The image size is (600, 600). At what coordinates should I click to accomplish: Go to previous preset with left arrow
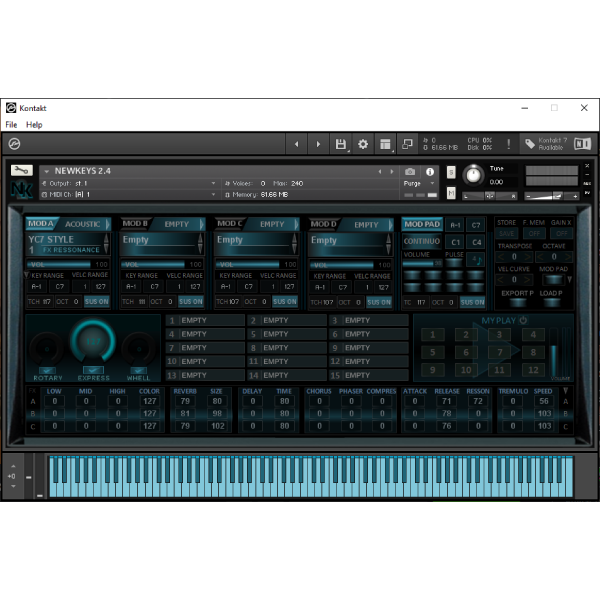pos(296,144)
